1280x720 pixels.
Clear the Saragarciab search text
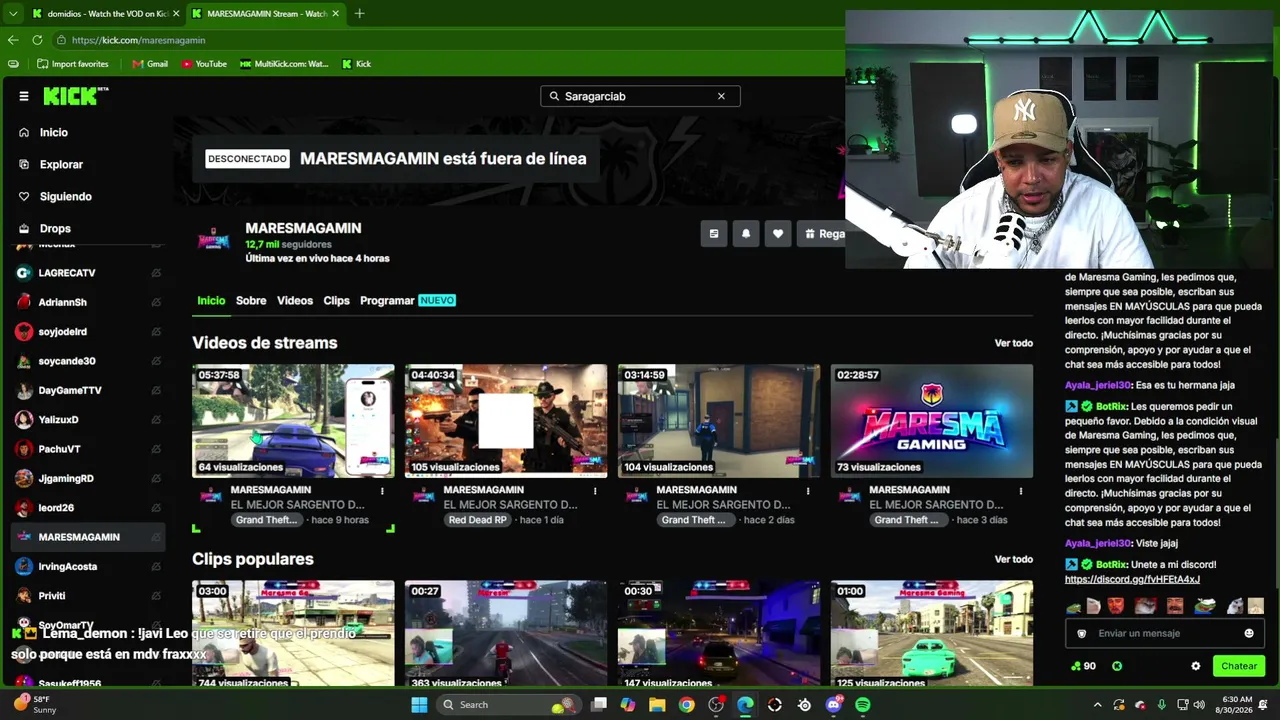coord(721,96)
